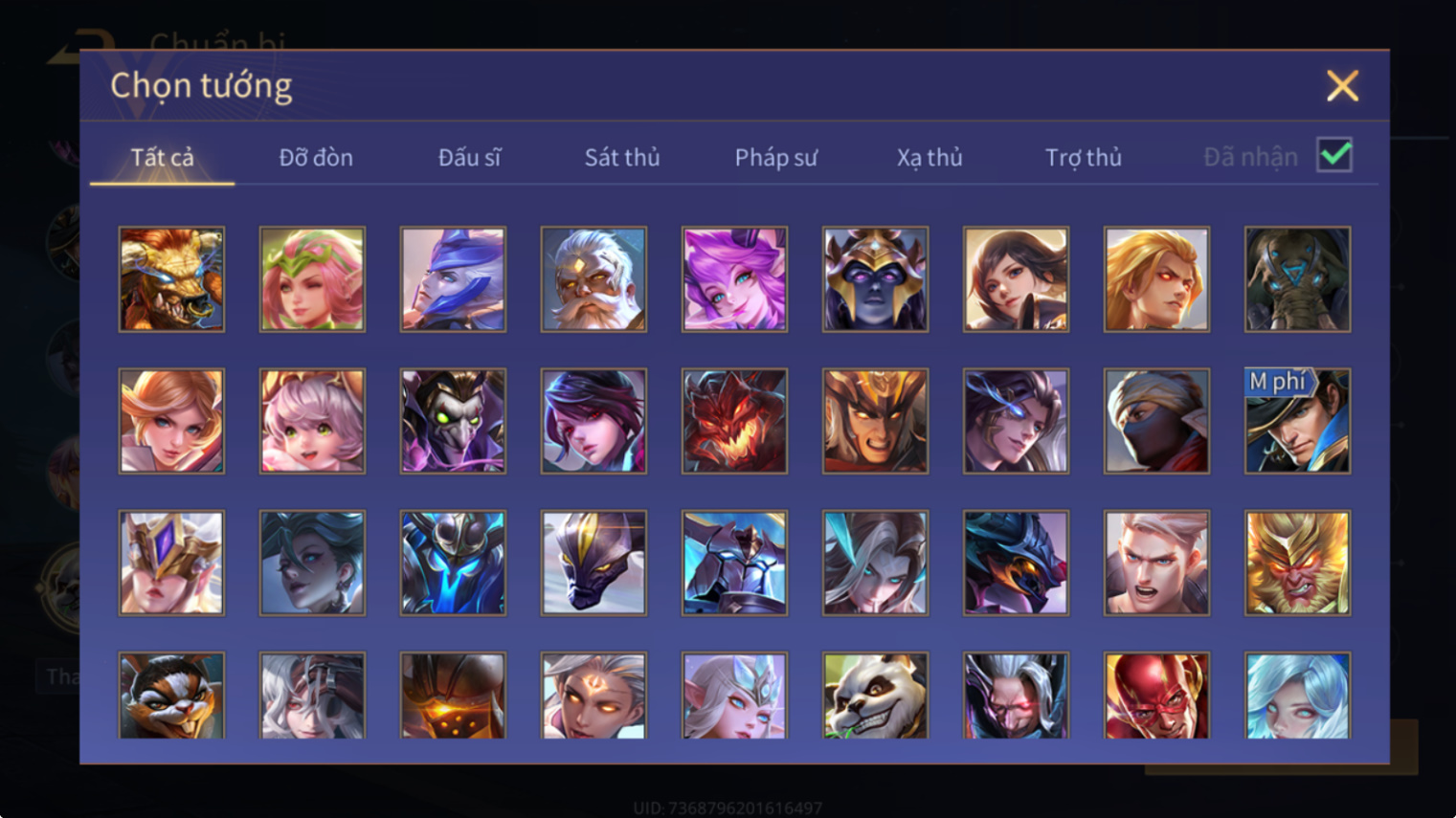Switch to the Đấu sĩ tab
This screenshot has width=1456, height=818.
point(469,157)
